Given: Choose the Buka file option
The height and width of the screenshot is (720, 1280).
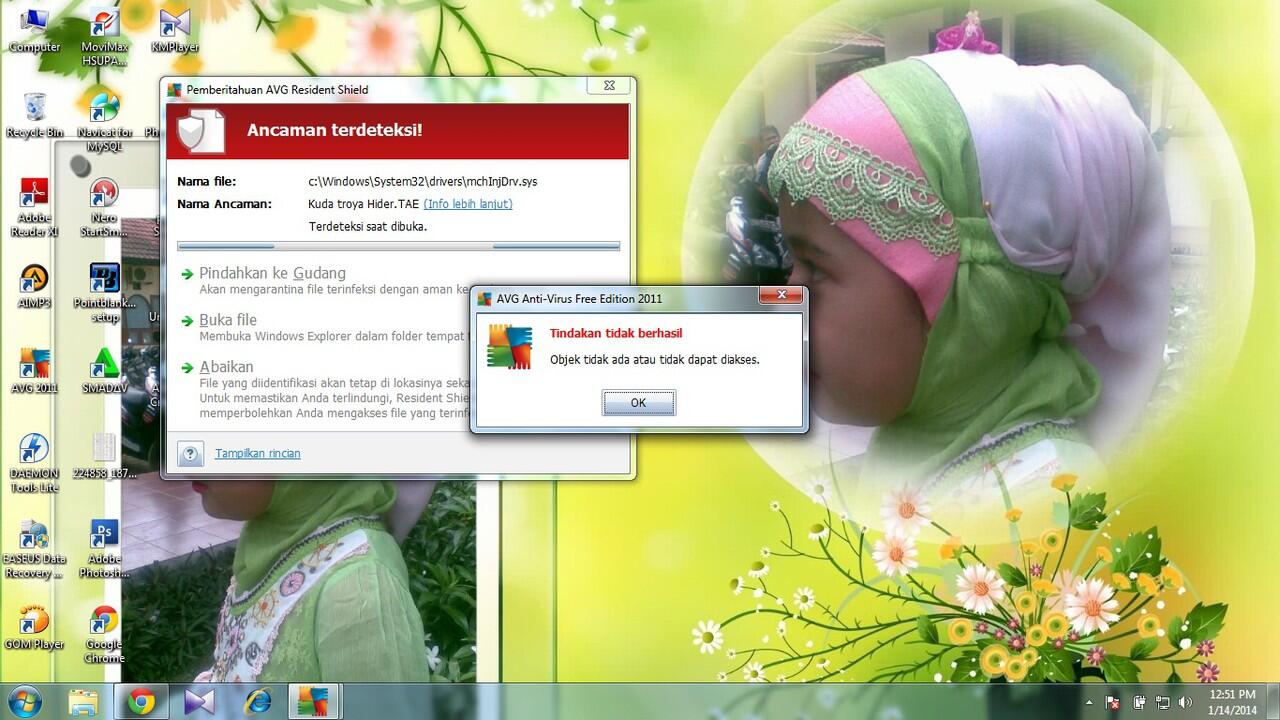Looking at the screenshot, I should [x=228, y=320].
